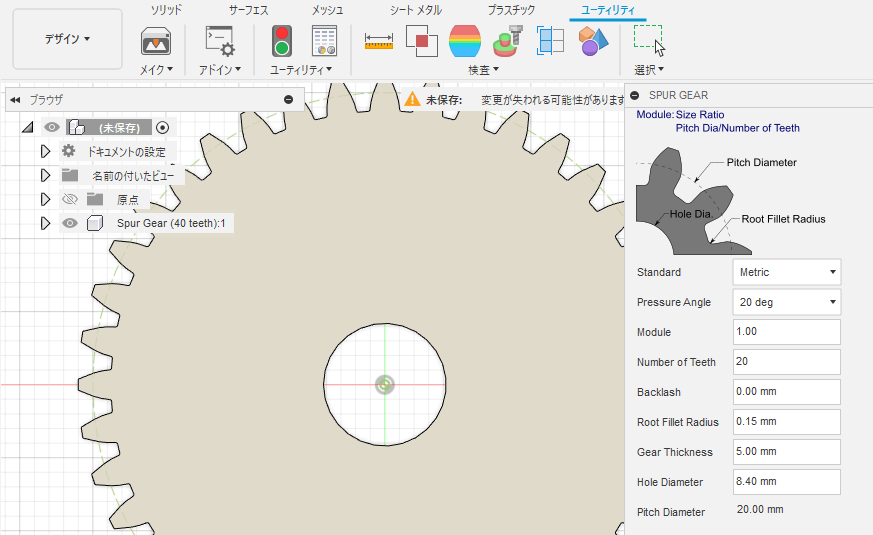This screenshot has width=873, height=535.
Task: Open the デザイン workspace dropdown
Action: point(67,39)
